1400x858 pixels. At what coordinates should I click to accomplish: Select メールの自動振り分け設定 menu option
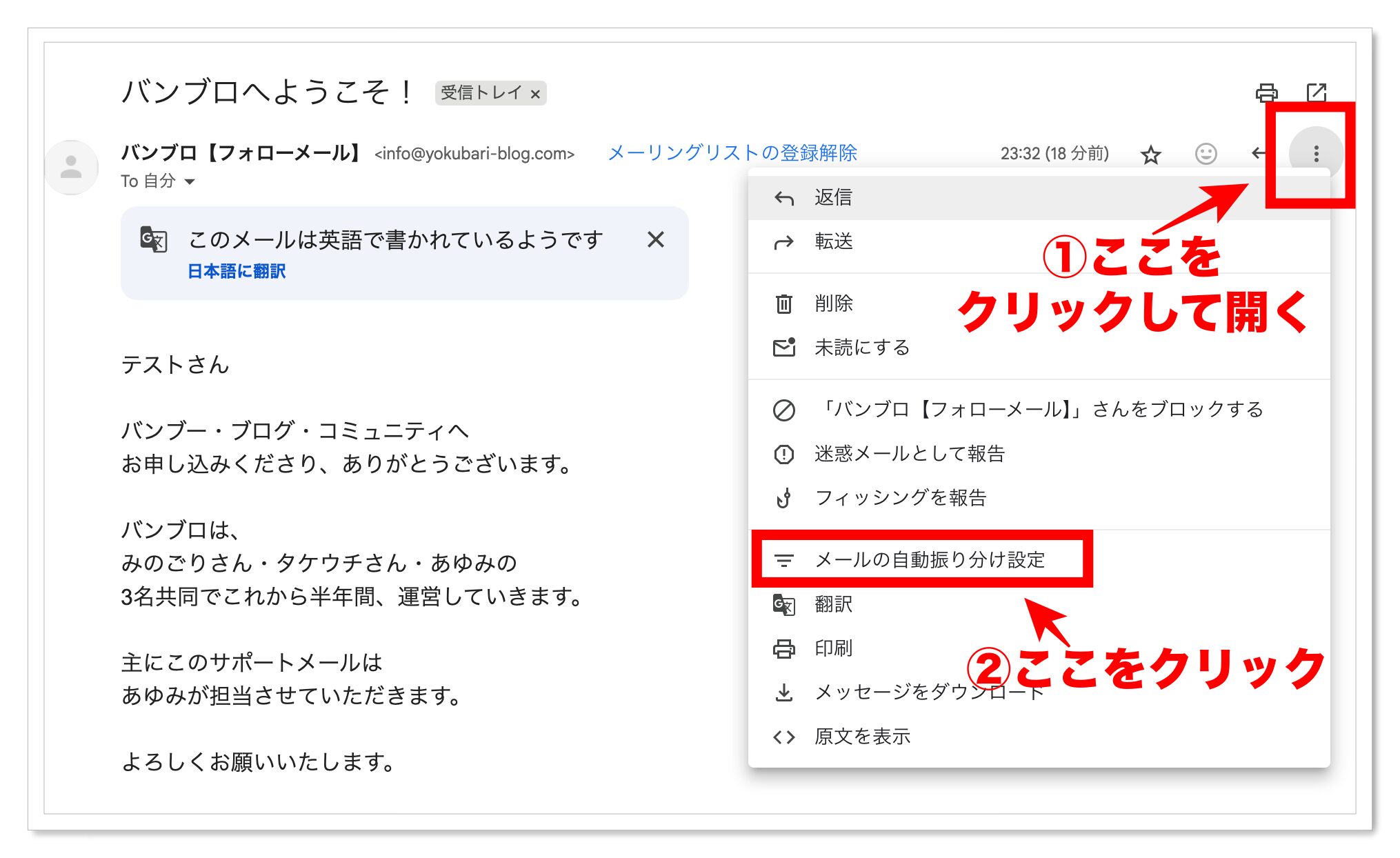pos(929,559)
